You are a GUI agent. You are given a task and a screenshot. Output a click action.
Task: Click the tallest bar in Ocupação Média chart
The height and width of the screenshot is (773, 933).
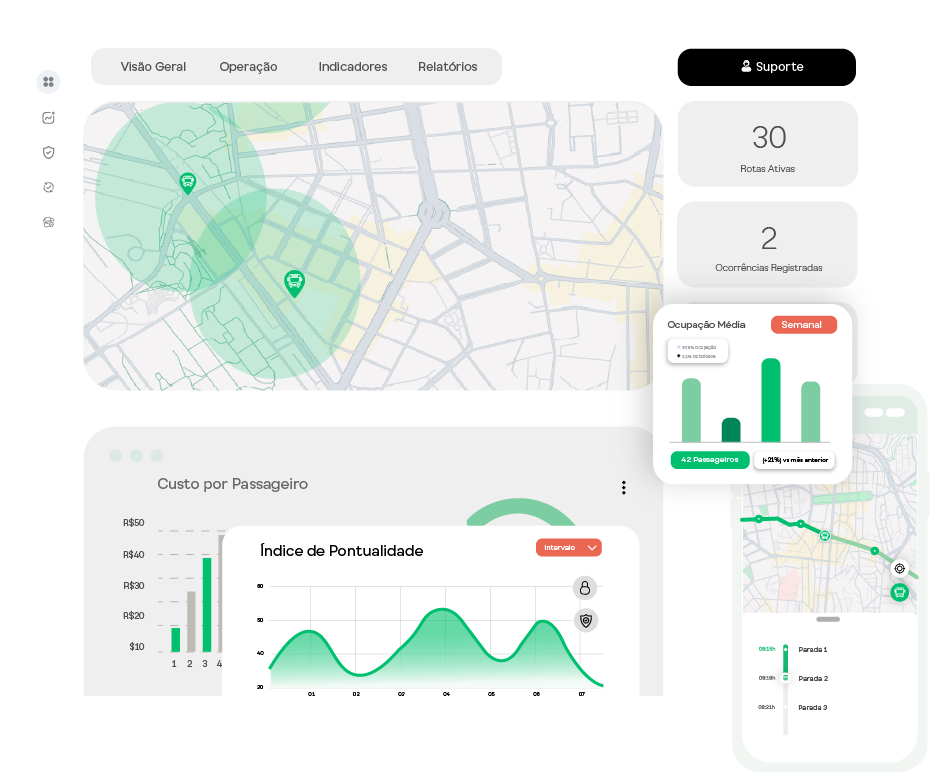(x=771, y=400)
